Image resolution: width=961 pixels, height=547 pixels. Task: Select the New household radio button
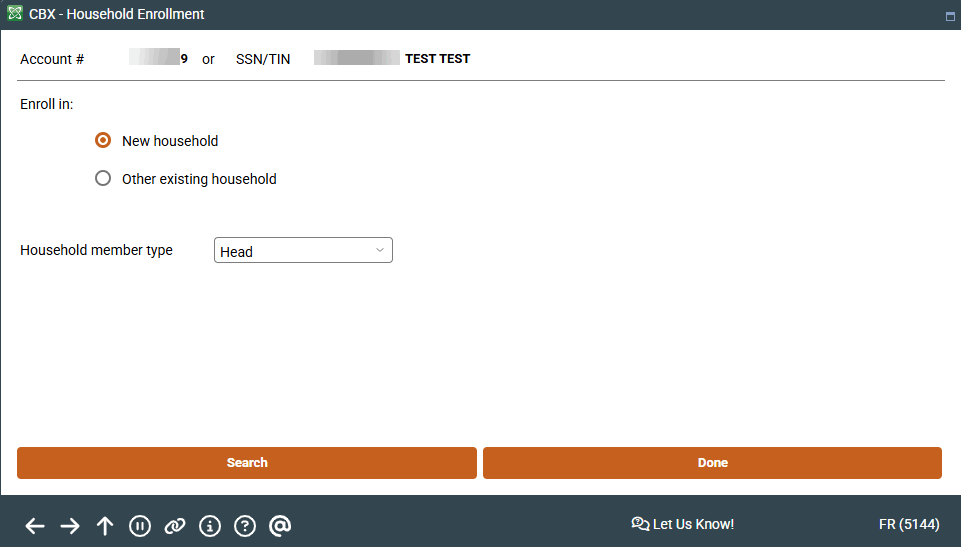click(x=103, y=141)
